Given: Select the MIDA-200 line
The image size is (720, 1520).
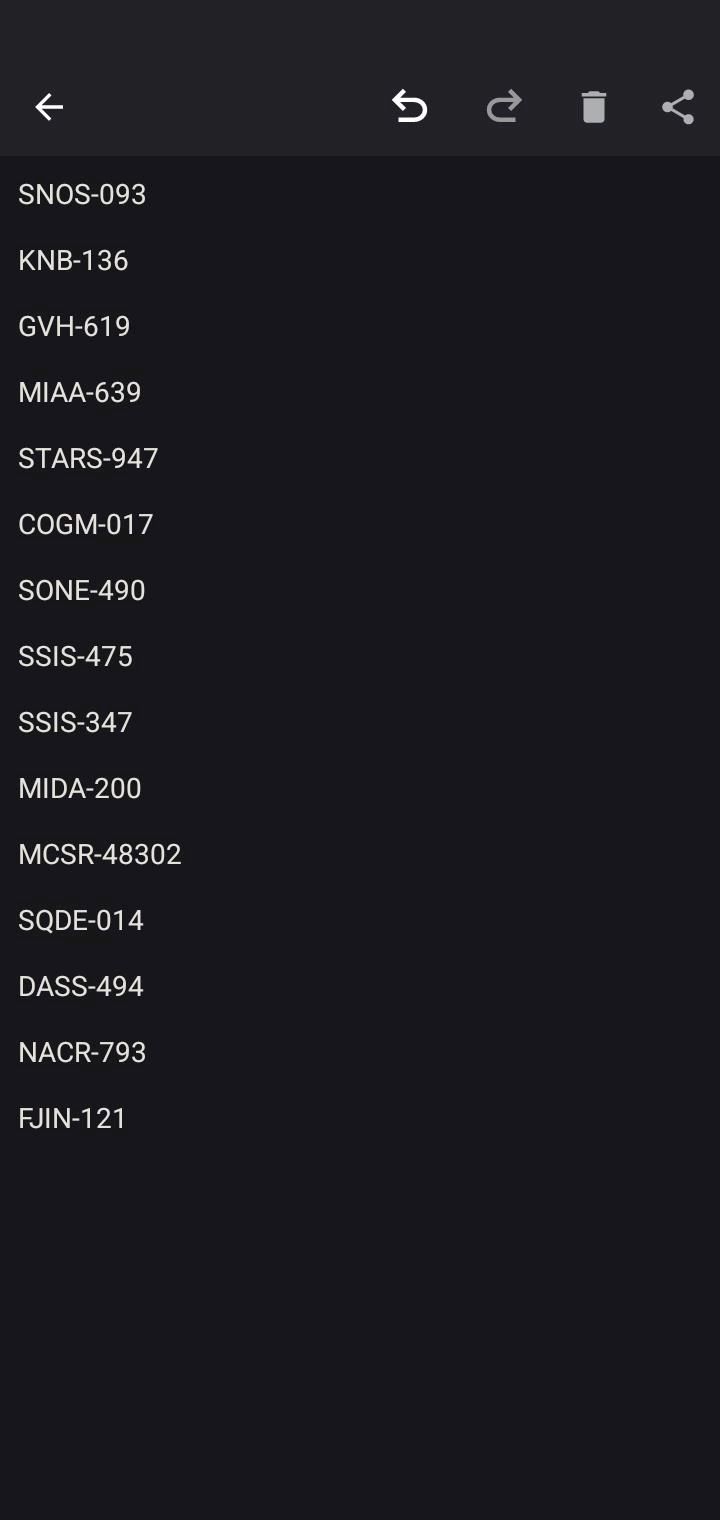Looking at the screenshot, I should click(80, 788).
